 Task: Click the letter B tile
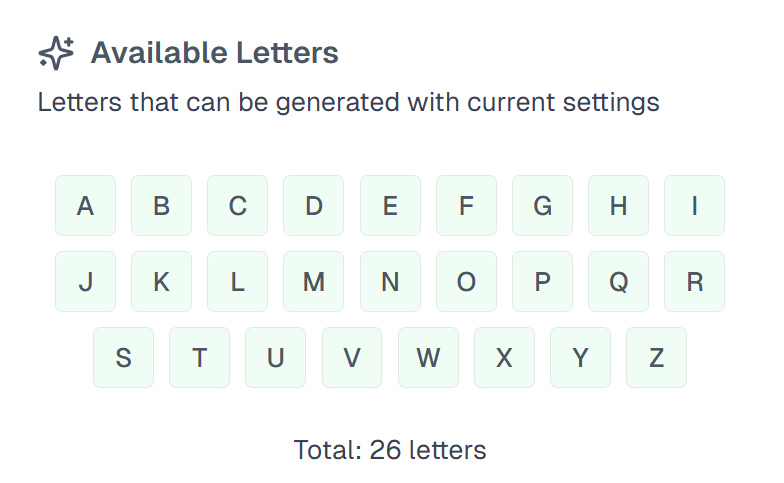click(161, 206)
